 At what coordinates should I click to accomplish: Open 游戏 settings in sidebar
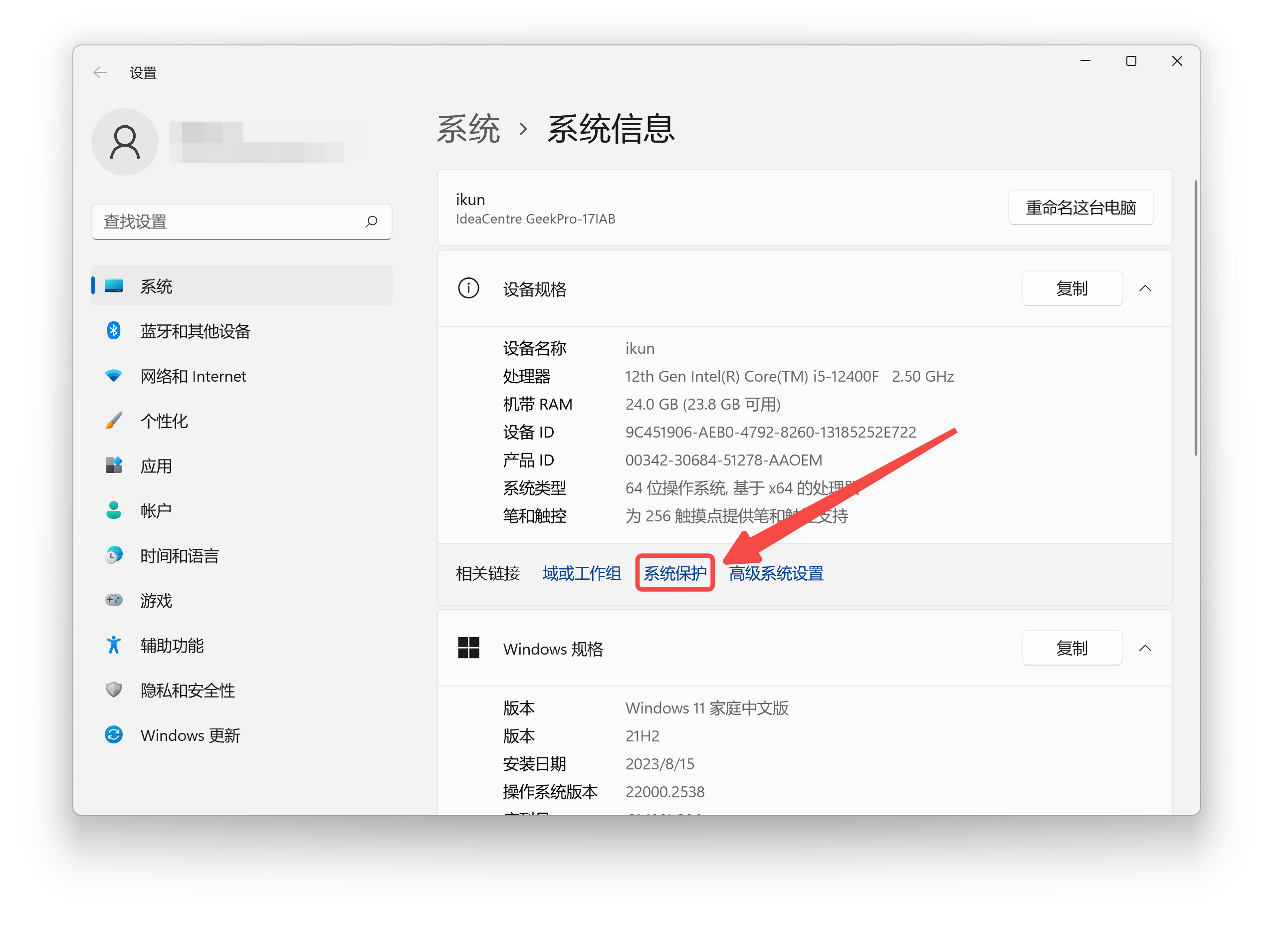[x=242, y=600]
